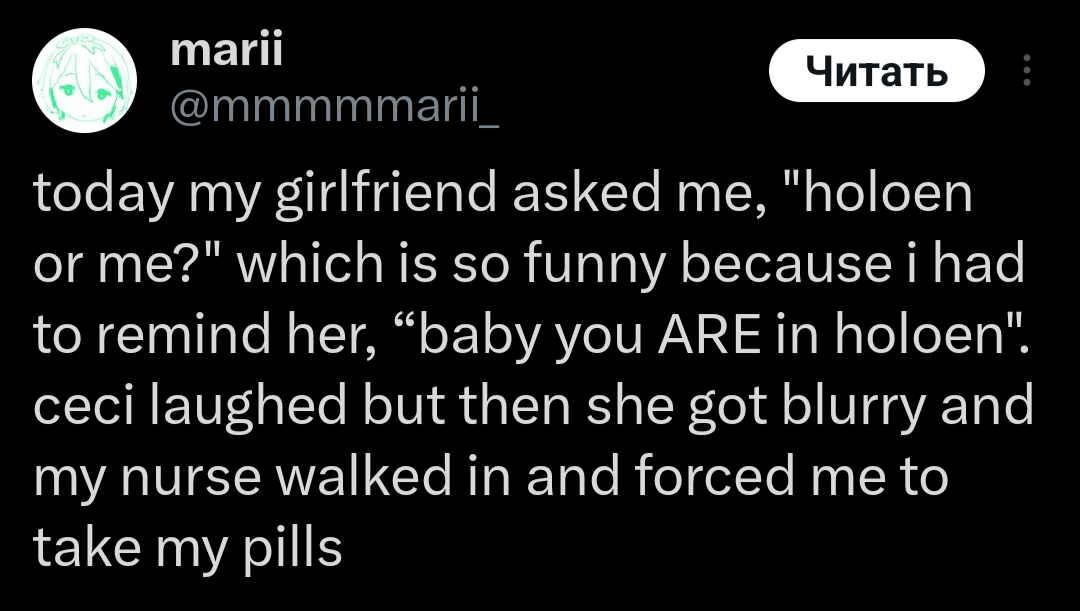Open the three-dot more options menu

1026,70
